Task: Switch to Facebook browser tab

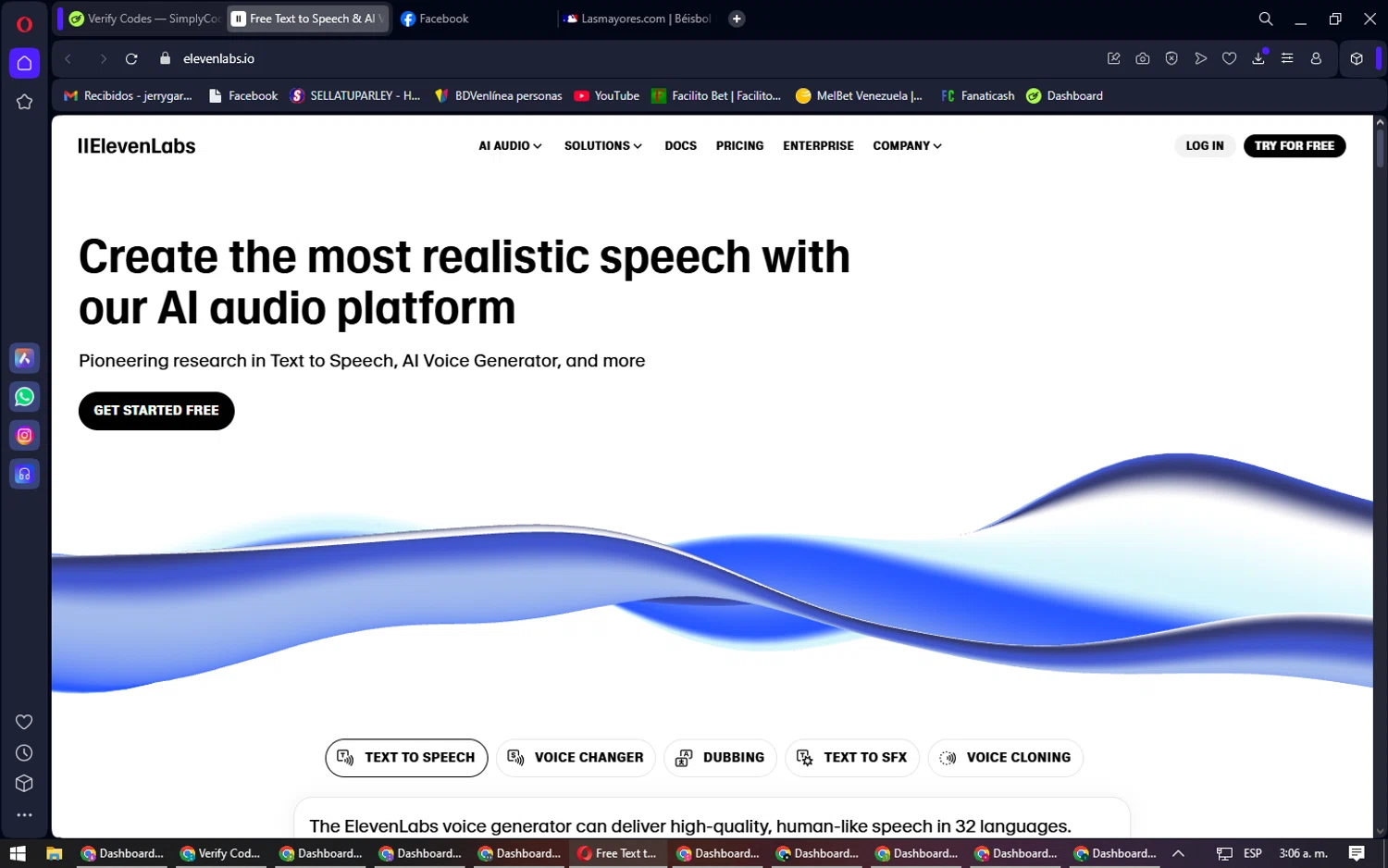Action: click(x=474, y=19)
